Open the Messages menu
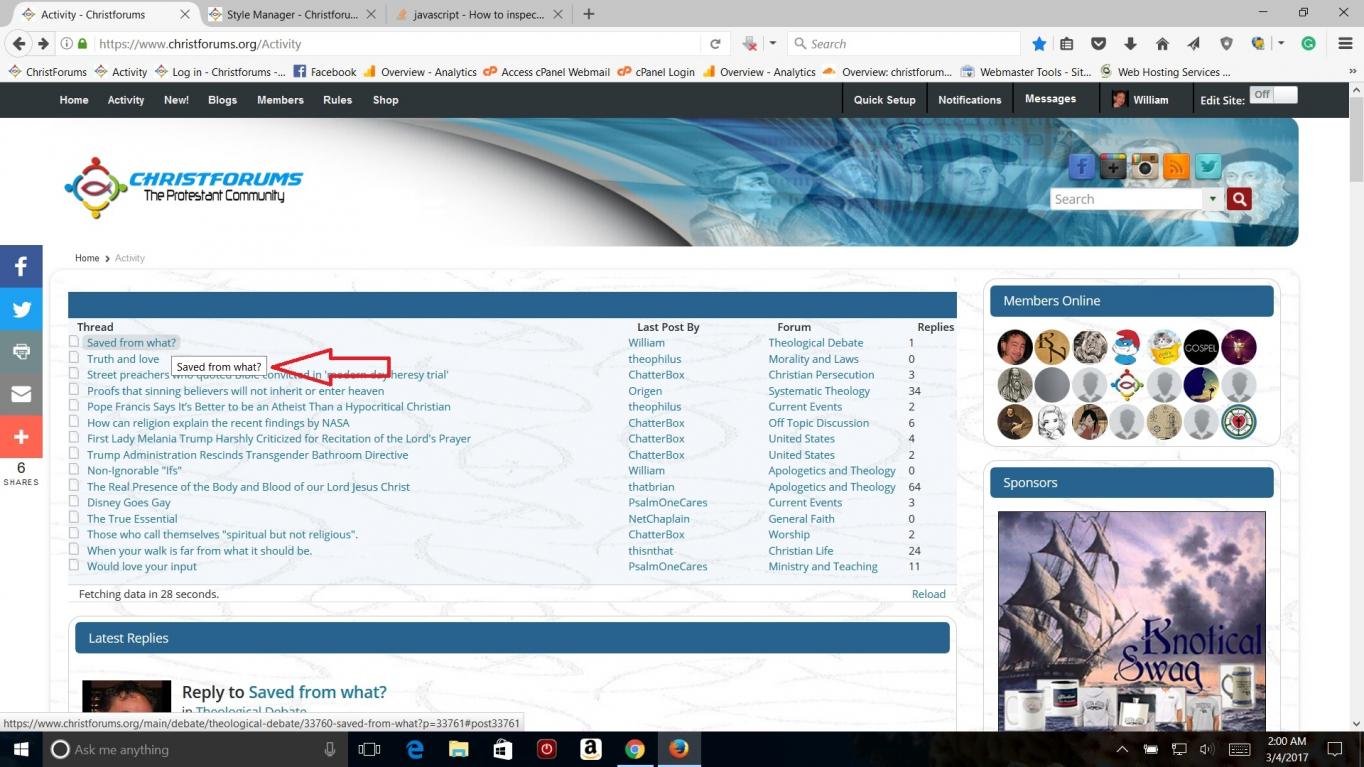This screenshot has height=767, width=1364. coord(1050,99)
